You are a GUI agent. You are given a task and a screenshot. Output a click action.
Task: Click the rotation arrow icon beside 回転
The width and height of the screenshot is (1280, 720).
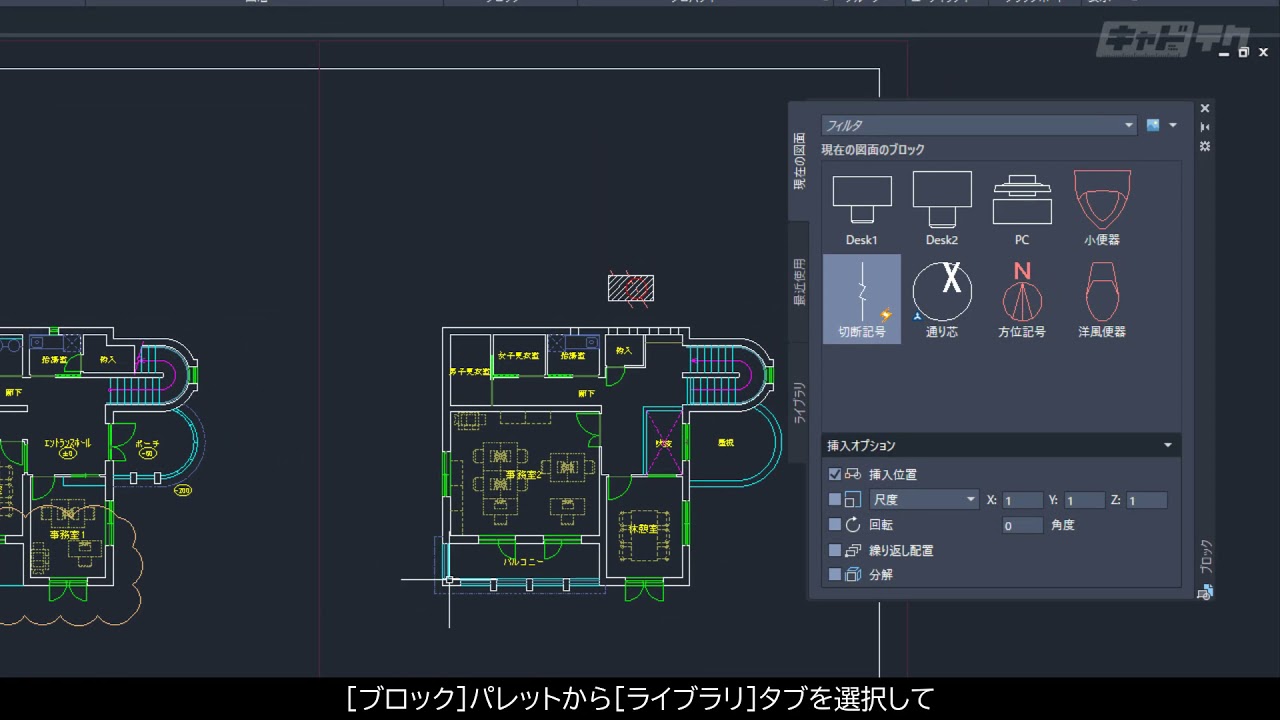coord(853,524)
